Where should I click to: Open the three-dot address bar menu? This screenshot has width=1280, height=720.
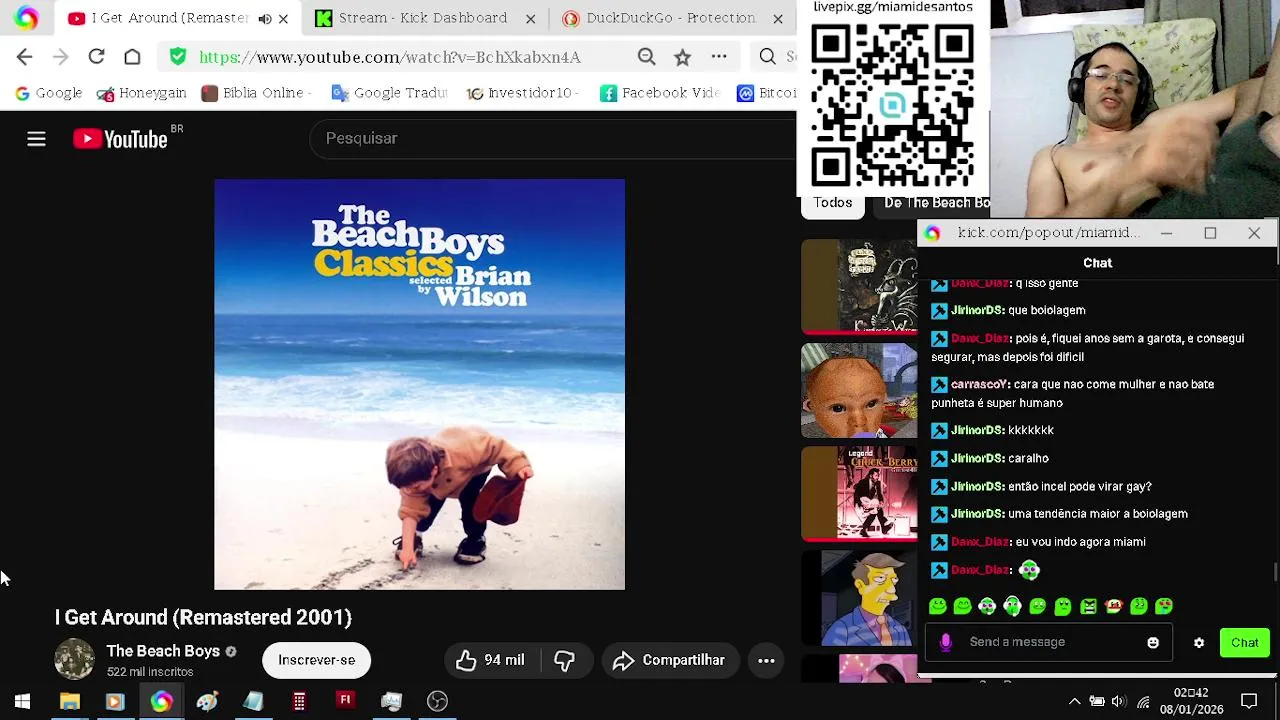tap(719, 57)
